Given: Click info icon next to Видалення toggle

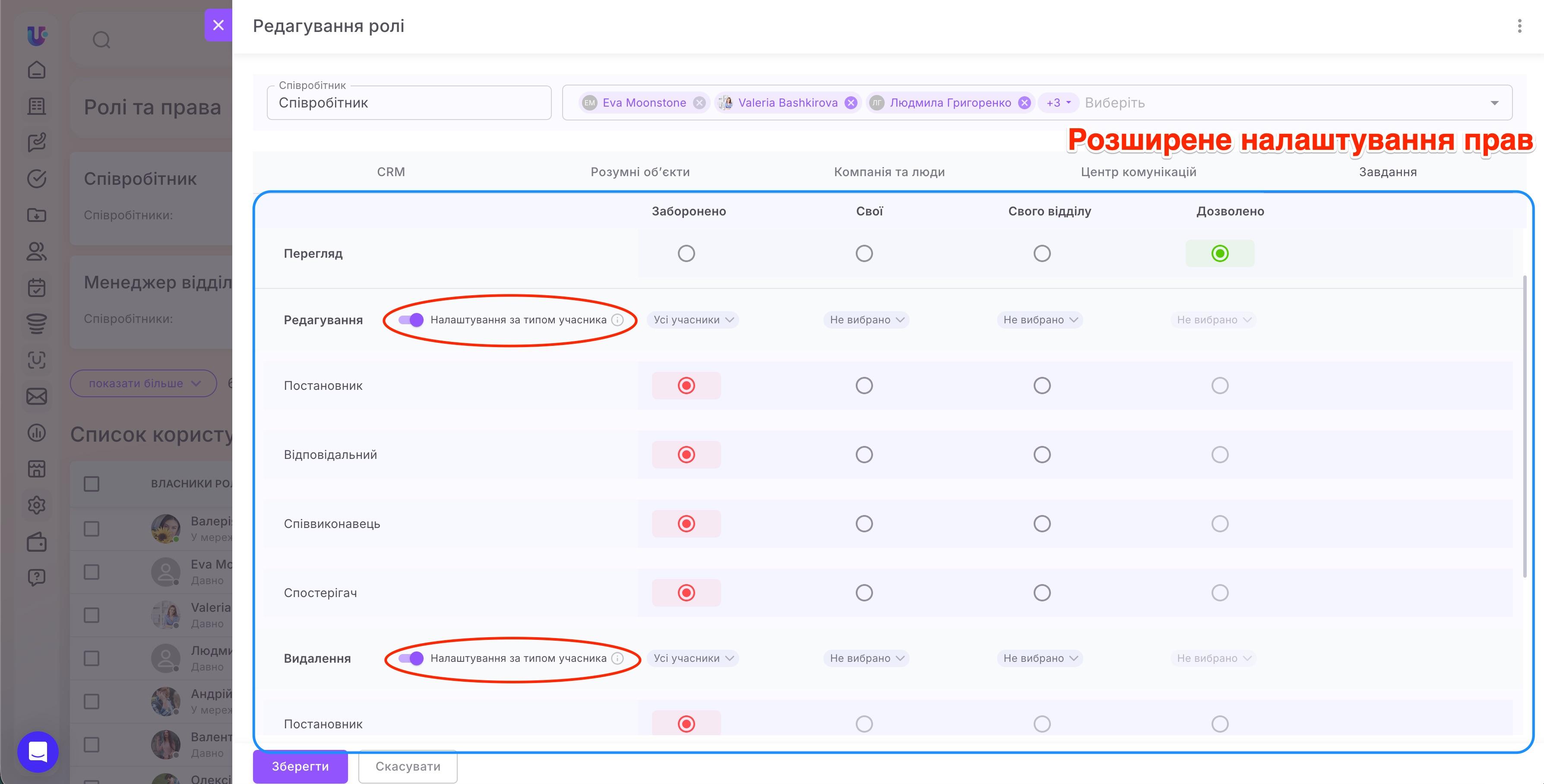Looking at the screenshot, I should 617,658.
